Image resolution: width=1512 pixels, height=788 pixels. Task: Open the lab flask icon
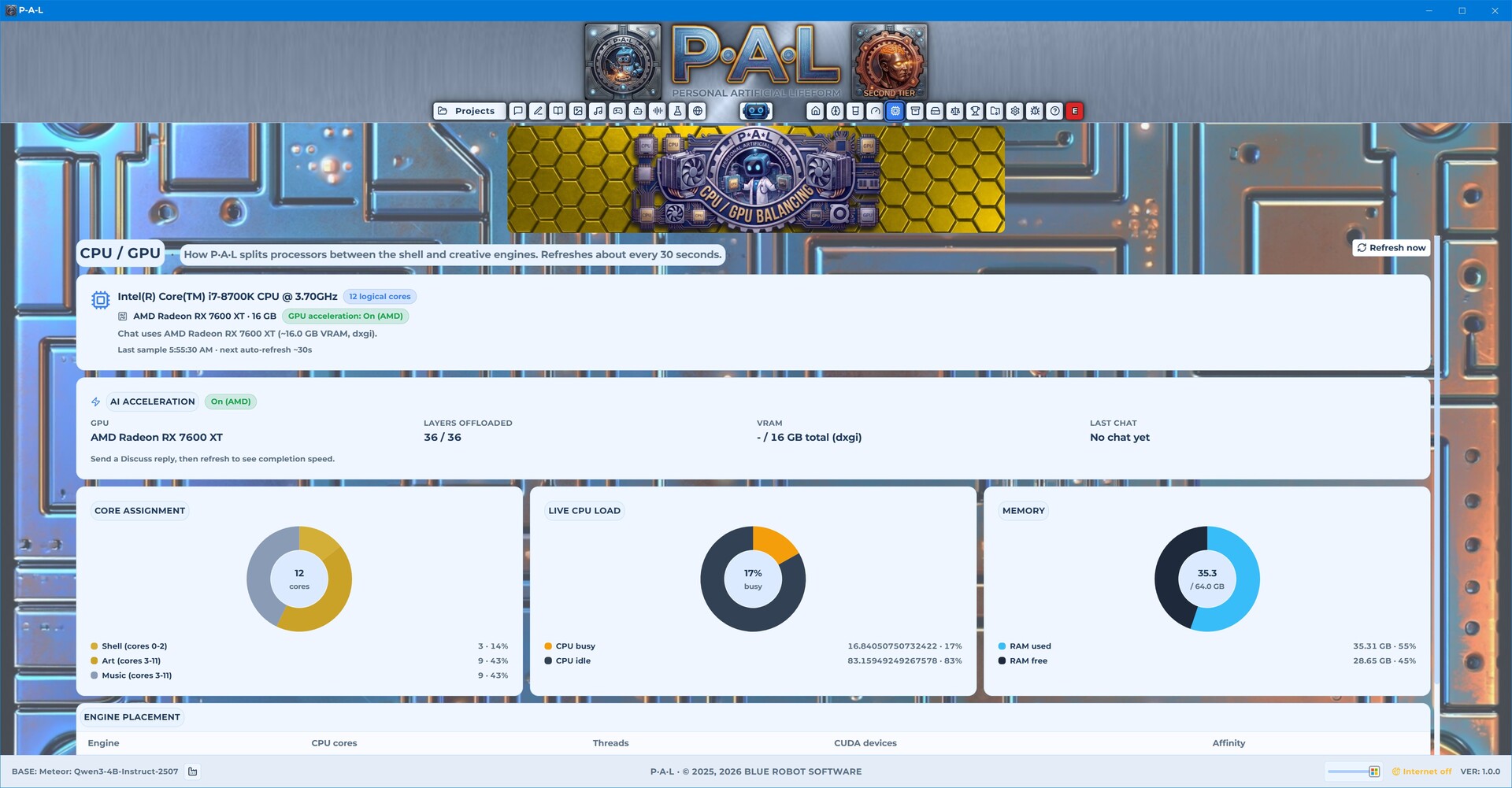tap(677, 111)
